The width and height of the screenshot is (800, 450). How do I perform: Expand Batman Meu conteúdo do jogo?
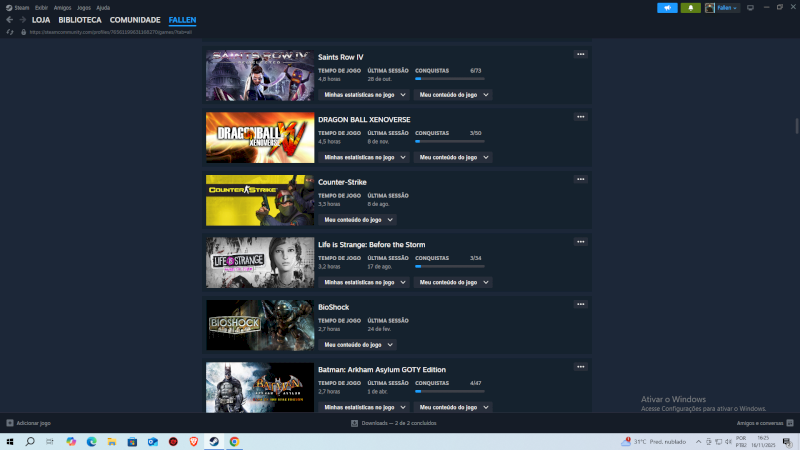point(453,407)
